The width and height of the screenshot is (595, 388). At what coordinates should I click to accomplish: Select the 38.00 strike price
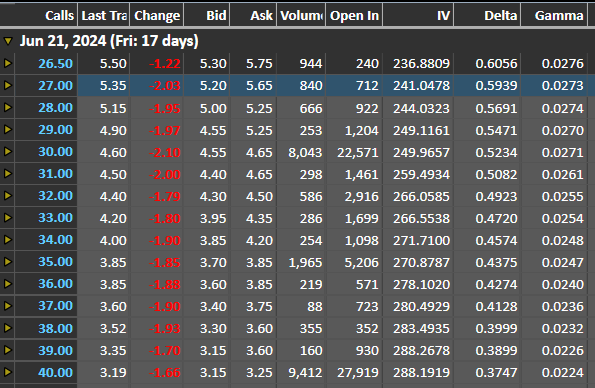(55, 328)
